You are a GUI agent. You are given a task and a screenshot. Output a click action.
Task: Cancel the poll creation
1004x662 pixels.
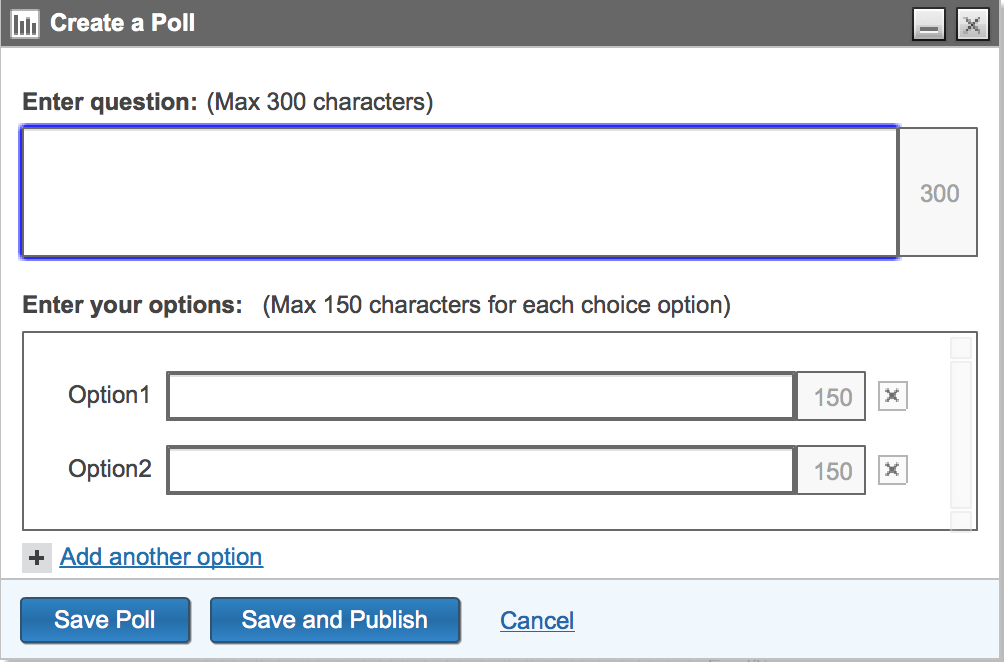pos(537,621)
